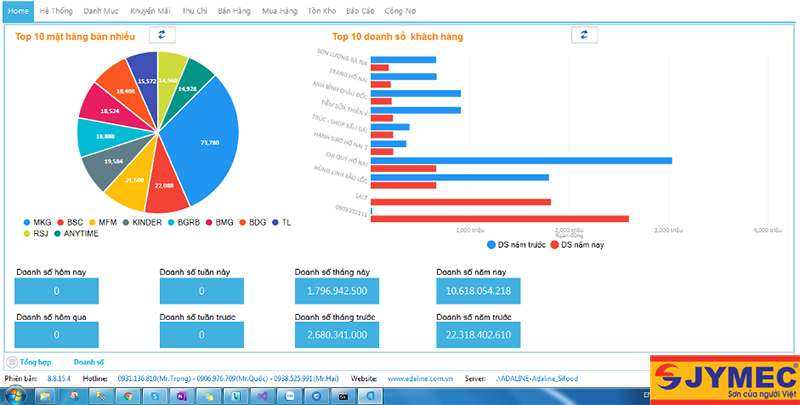
Task: Click the Doanh số link at bottom
Action: pos(89,361)
